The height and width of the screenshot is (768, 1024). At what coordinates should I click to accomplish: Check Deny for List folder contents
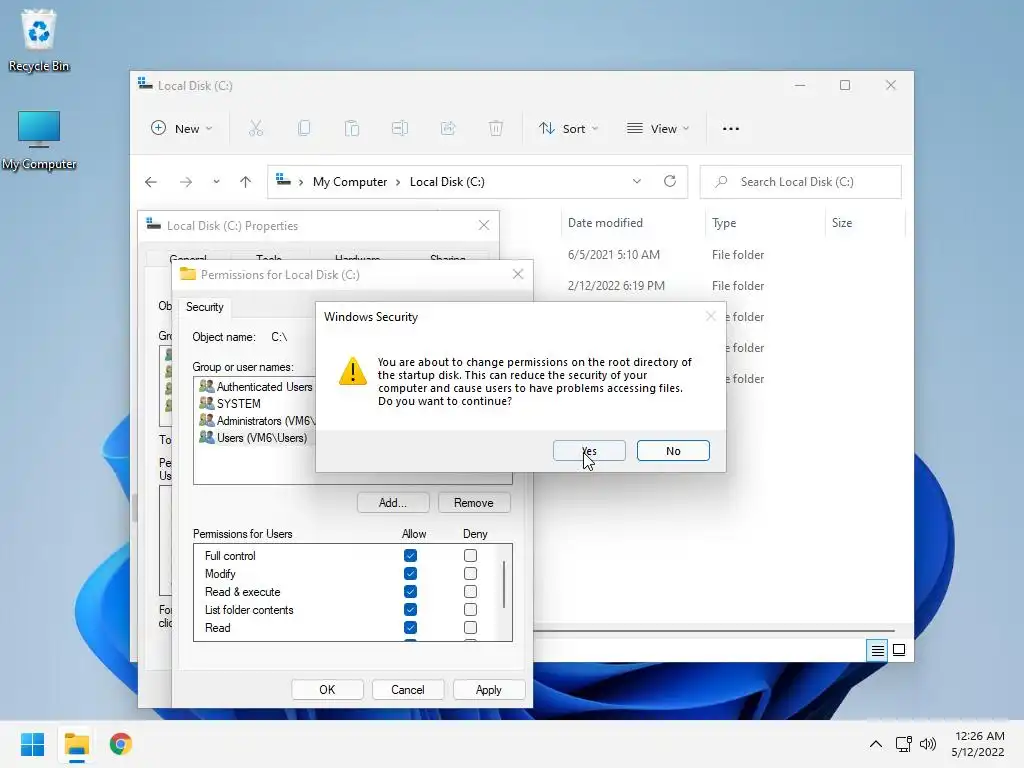[470, 610]
